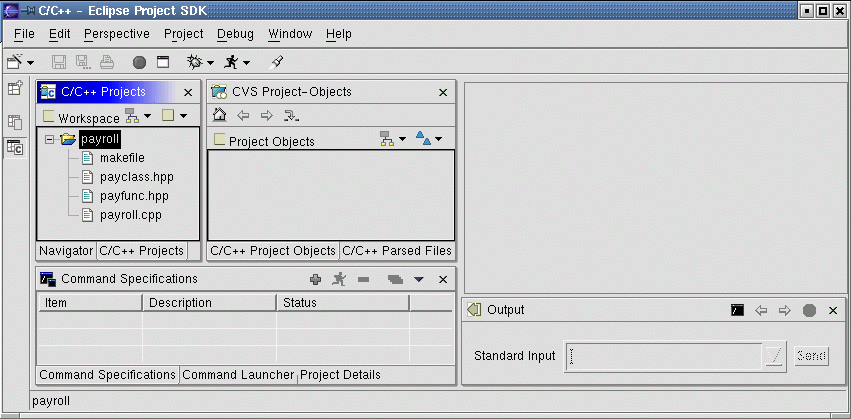Select the Command Launcher tab
Image resolution: width=851 pixels, height=419 pixels.
tap(238, 375)
